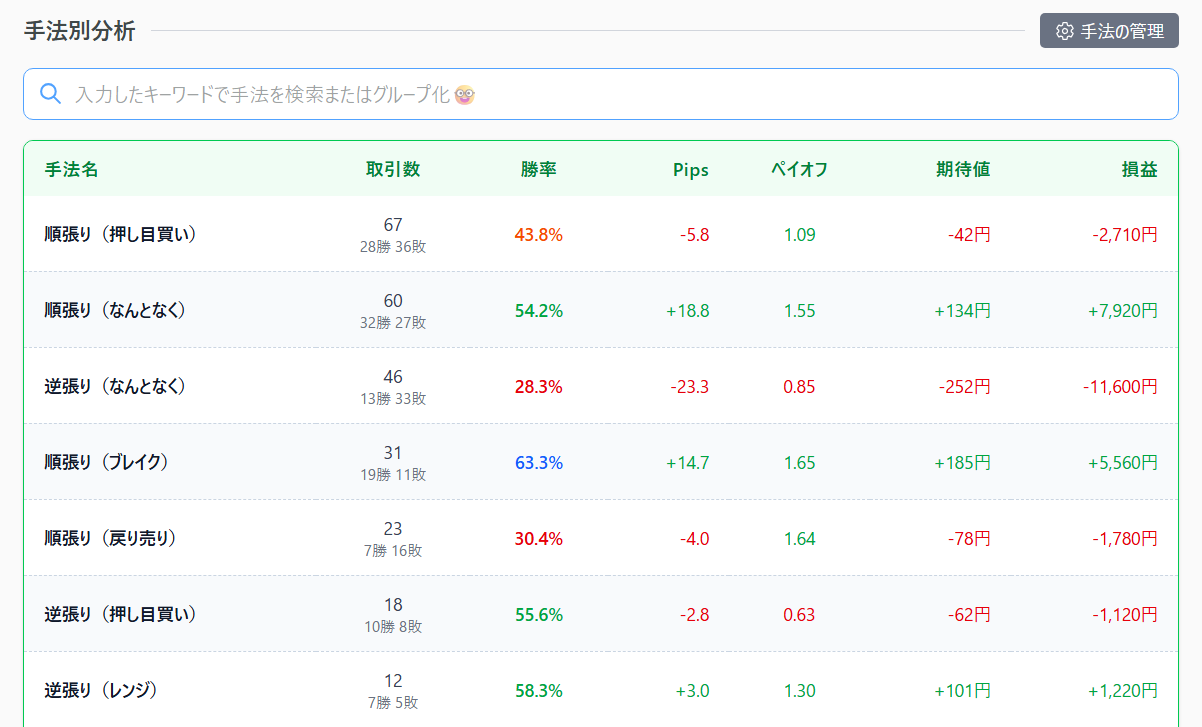
Task: Click the ペイオフ column header
Action: pyautogui.click(x=799, y=169)
